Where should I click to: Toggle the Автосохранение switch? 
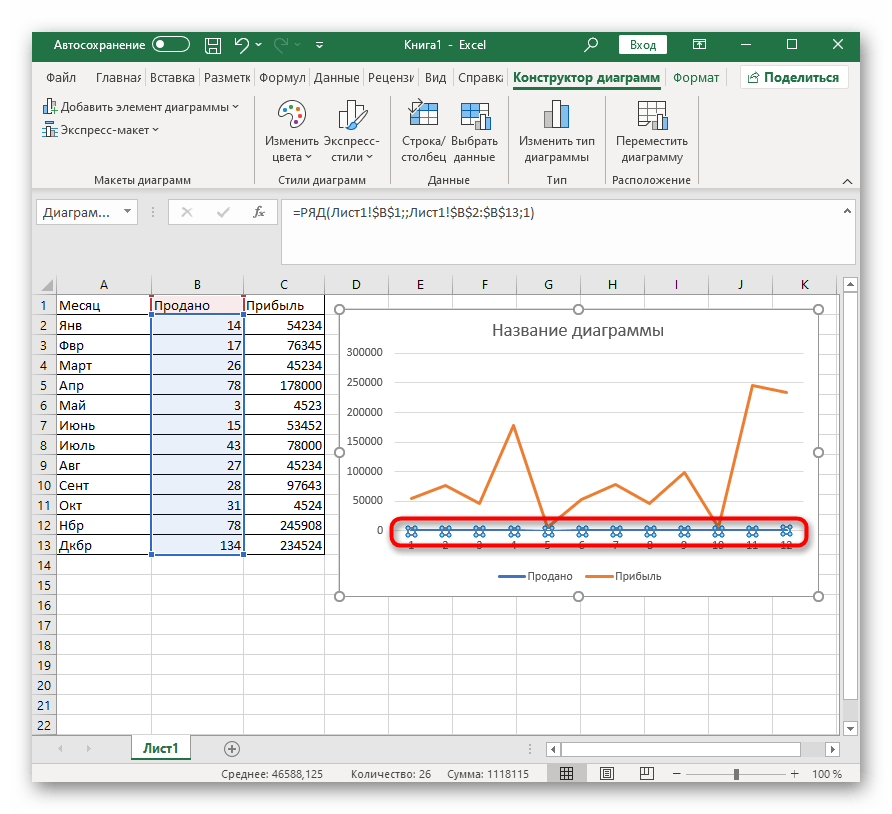(x=171, y=45)
